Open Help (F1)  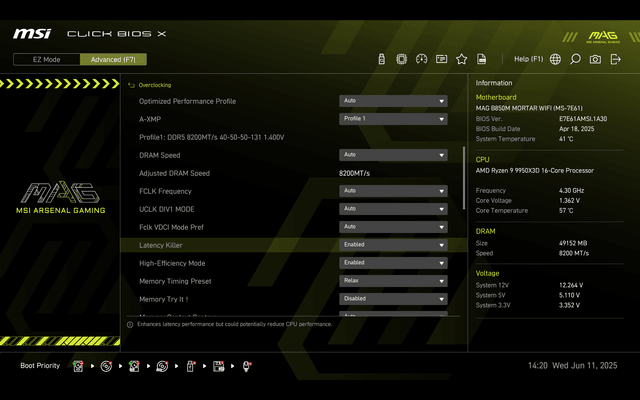pyautogui.click(x=528, y=59)
